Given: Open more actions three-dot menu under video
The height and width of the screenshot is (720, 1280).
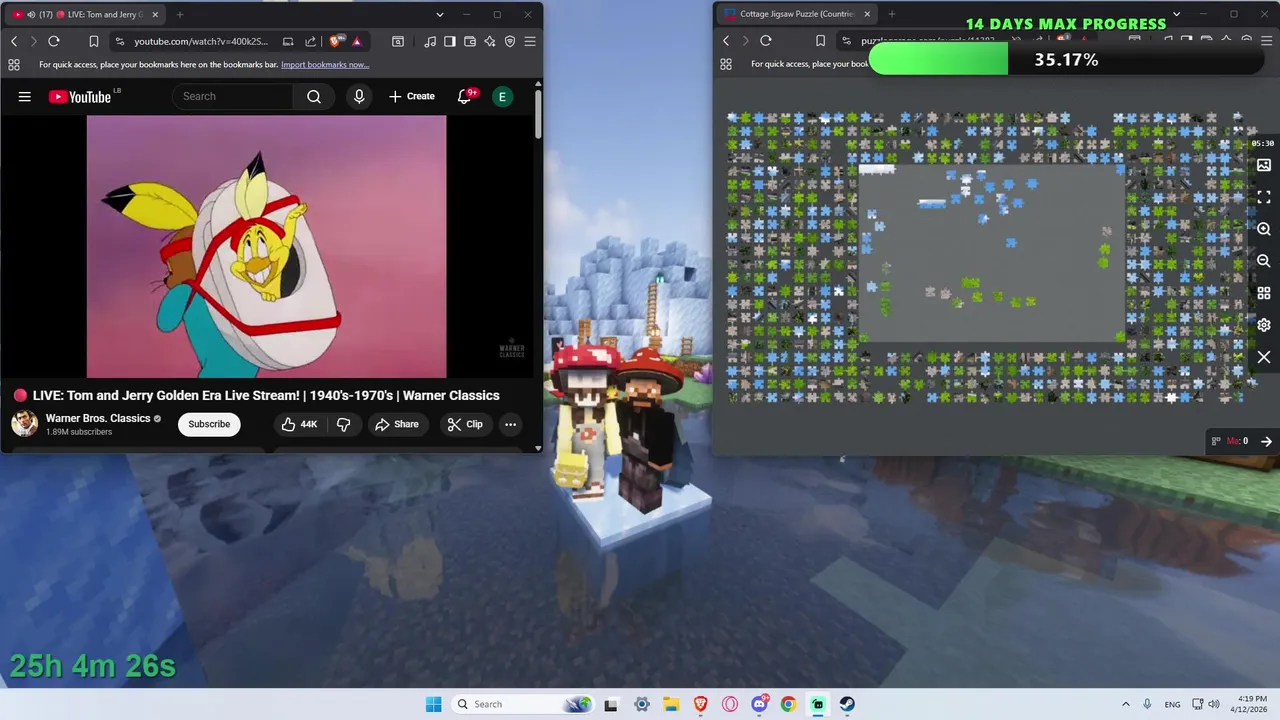Looking at the screenshot, I should (x=510, y=424).
